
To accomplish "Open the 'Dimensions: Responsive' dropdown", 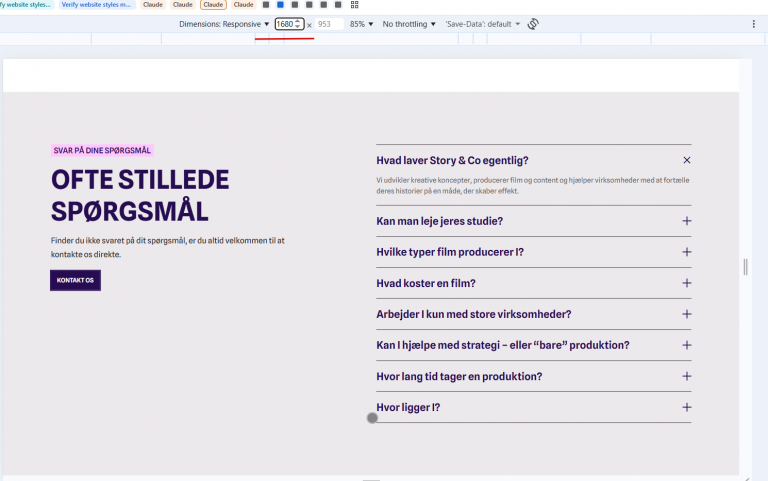I will [x=224, y=24].
